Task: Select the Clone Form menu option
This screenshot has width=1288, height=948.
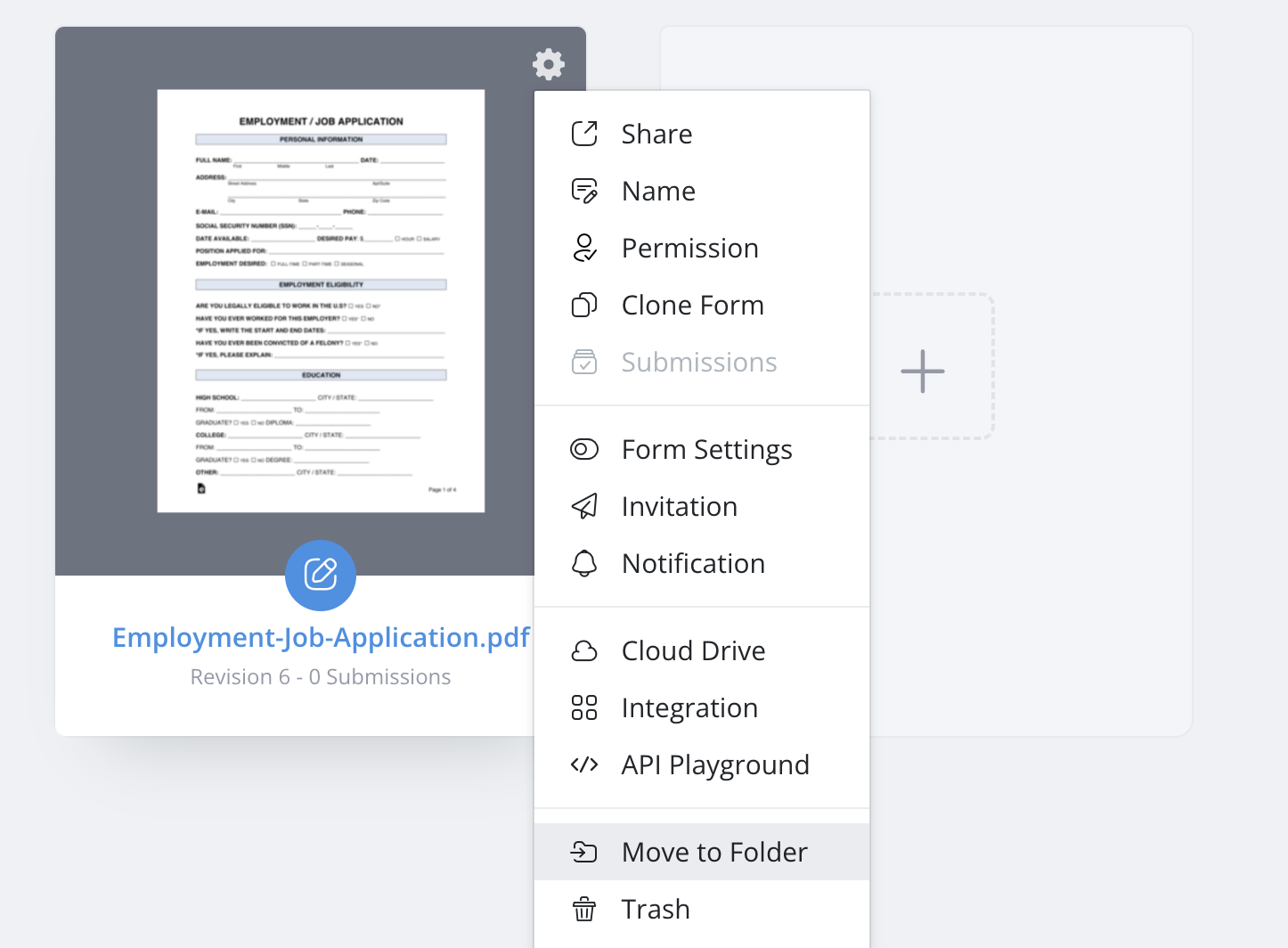Action: 692,306
